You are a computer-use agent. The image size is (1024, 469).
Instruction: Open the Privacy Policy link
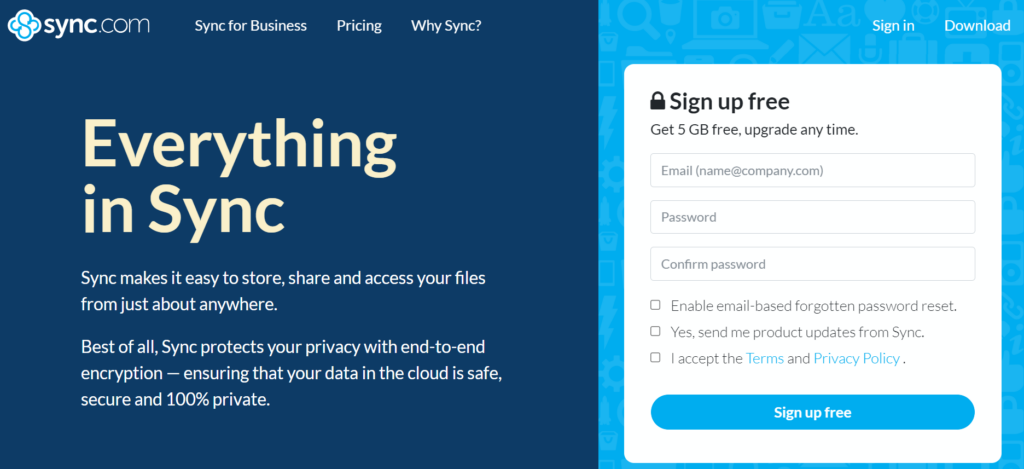(x=856, y=358)
